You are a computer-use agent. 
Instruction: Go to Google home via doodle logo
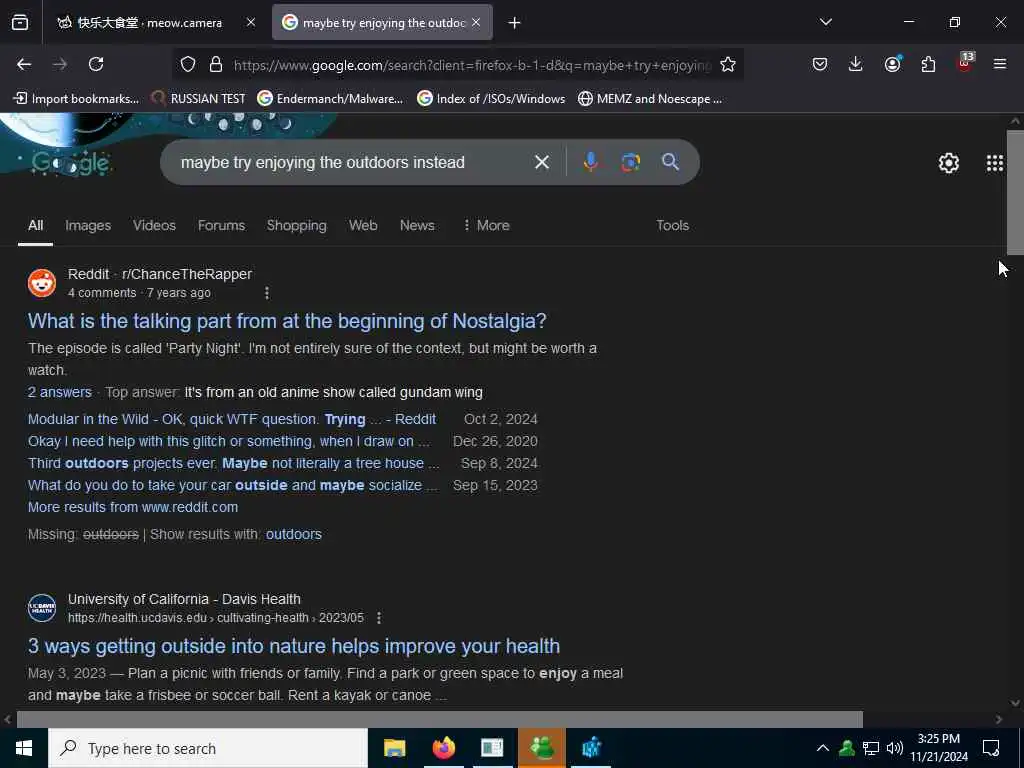71,163
